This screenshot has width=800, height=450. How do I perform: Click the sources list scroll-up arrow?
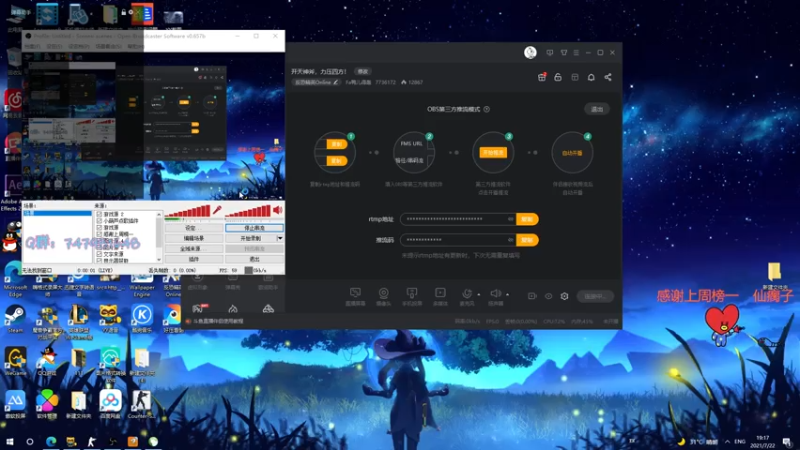pyautogui.click(x=159, y=214)
